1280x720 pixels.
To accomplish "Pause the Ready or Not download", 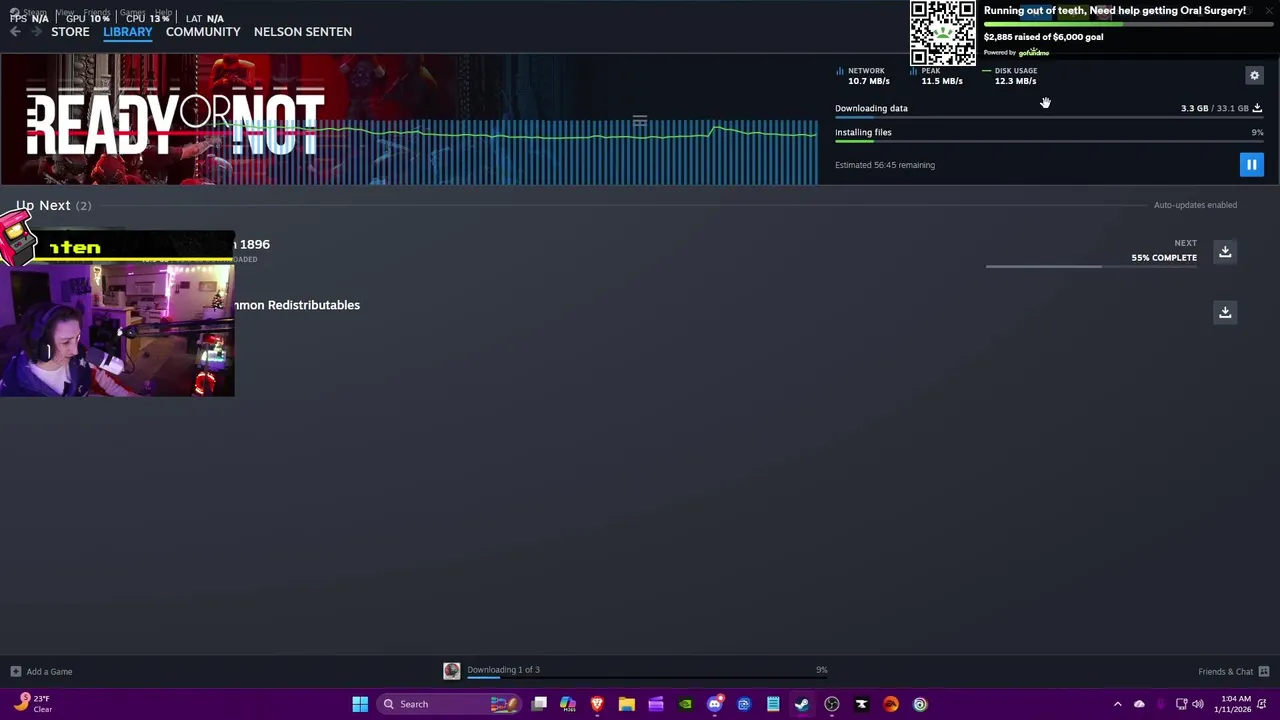I will tap(1251, 164).
